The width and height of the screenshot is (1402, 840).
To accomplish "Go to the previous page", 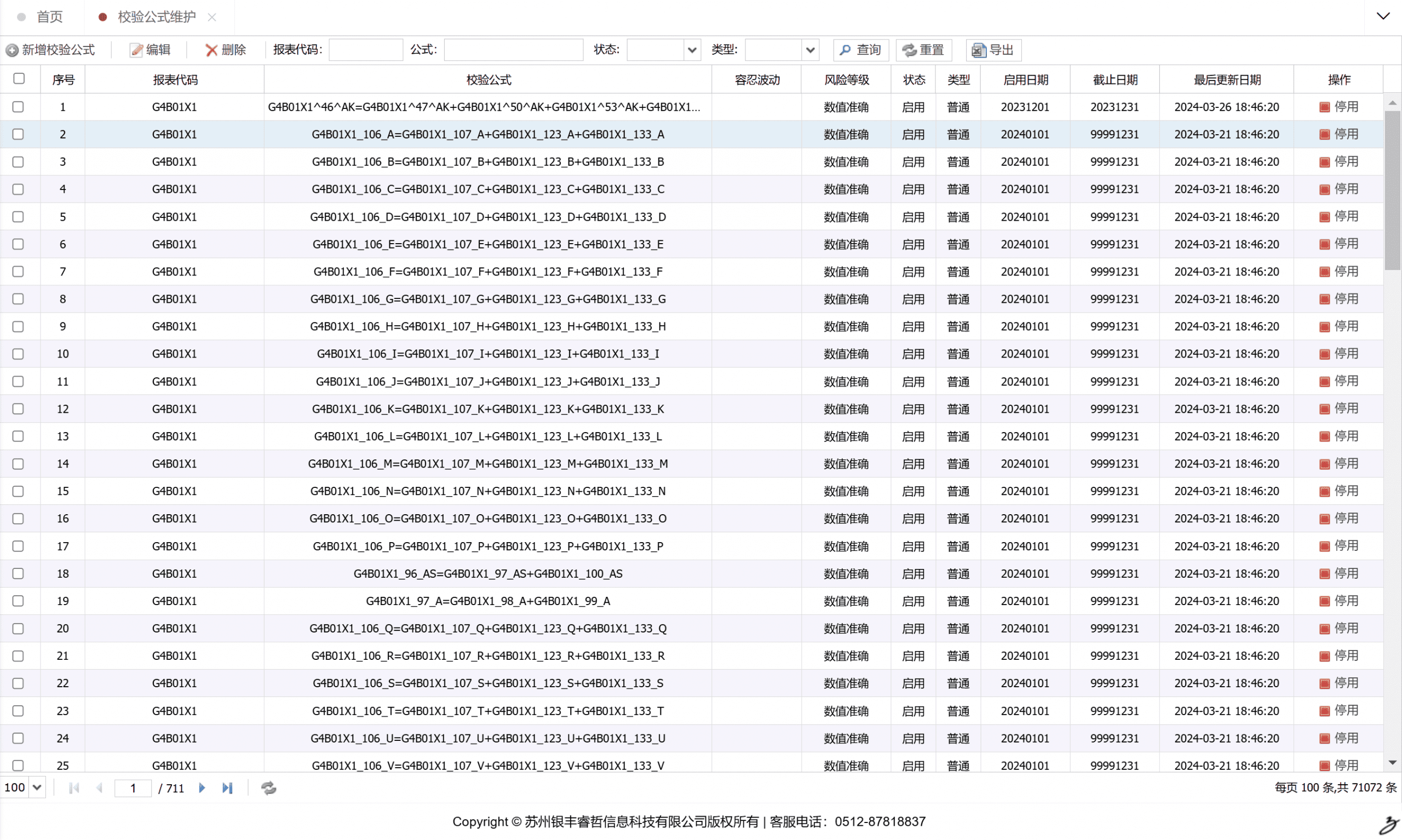I will (x=100, y=788).
